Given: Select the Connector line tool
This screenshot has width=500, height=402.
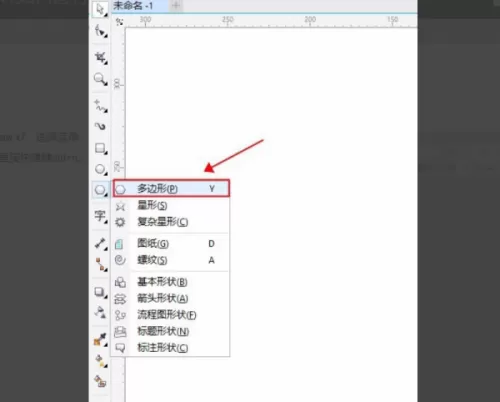Looking at the screenshot, I should (101, 264).
